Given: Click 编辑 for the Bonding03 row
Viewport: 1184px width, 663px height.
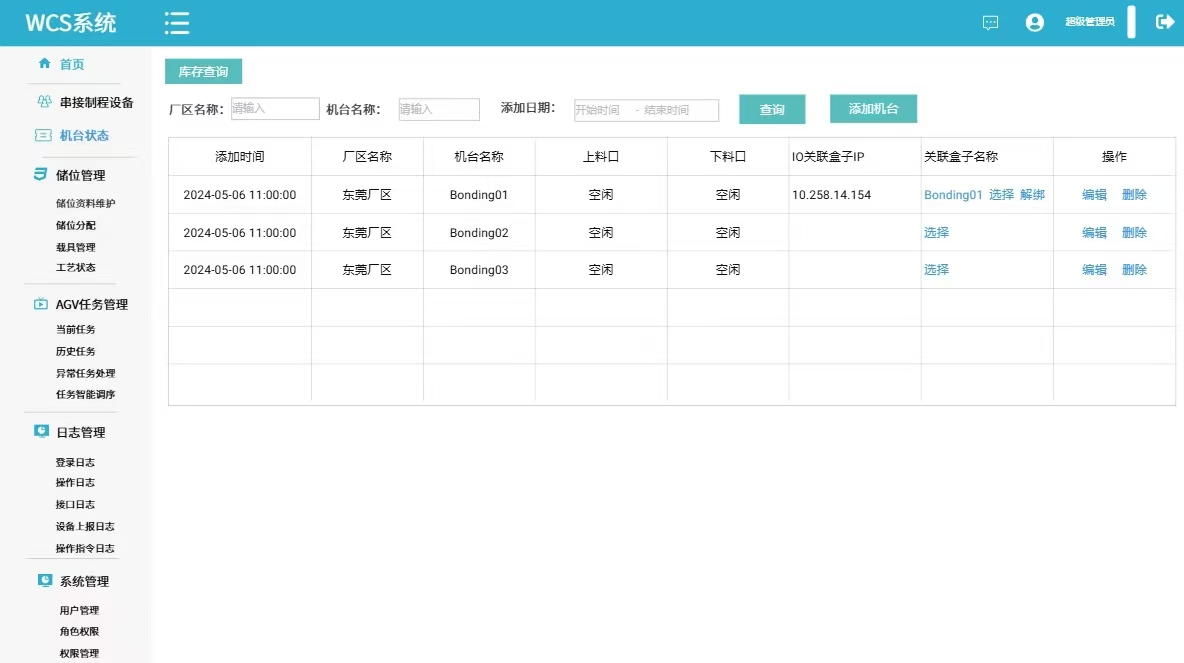Looking at the screenshot, I should 1094,270.
